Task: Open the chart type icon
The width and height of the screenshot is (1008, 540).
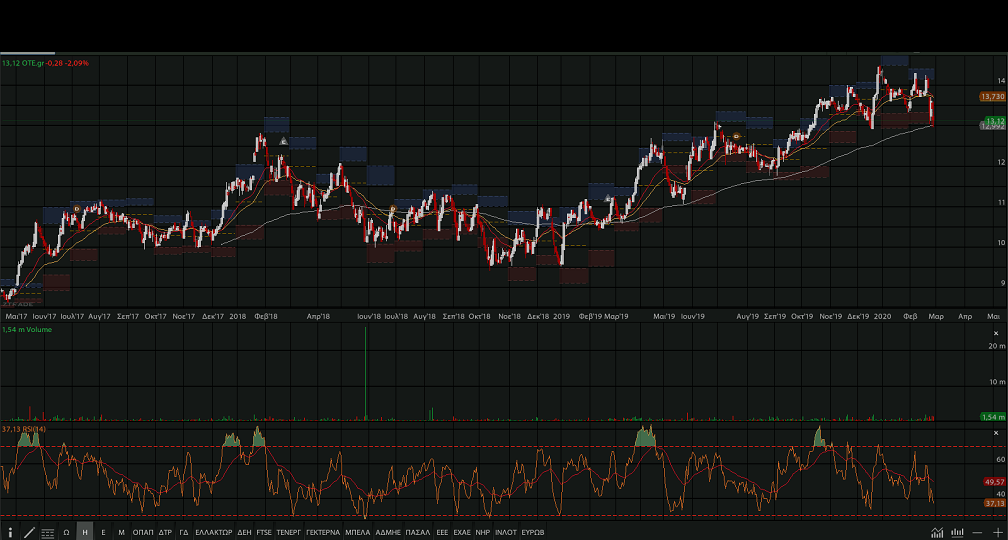Action: 937,532
